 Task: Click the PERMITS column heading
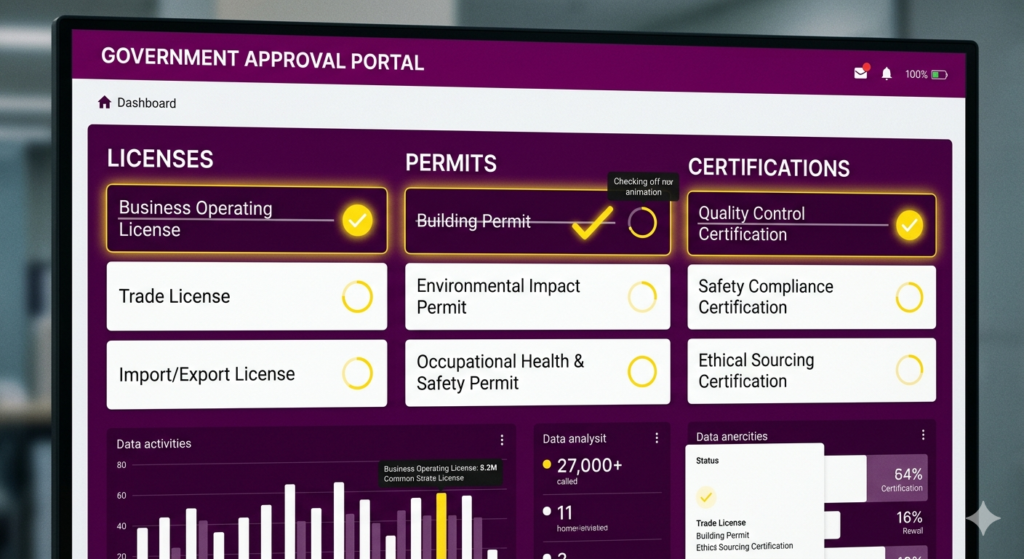[451, 163]
